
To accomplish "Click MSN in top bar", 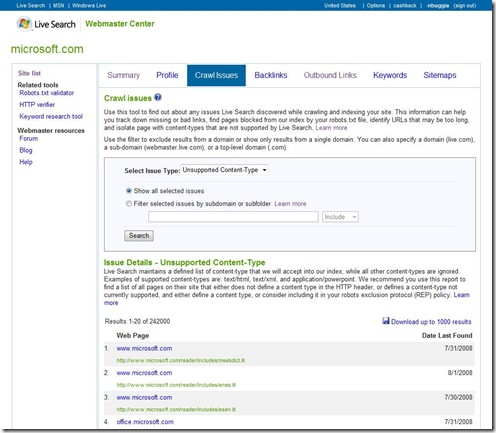I will click(x=58, y=5).
